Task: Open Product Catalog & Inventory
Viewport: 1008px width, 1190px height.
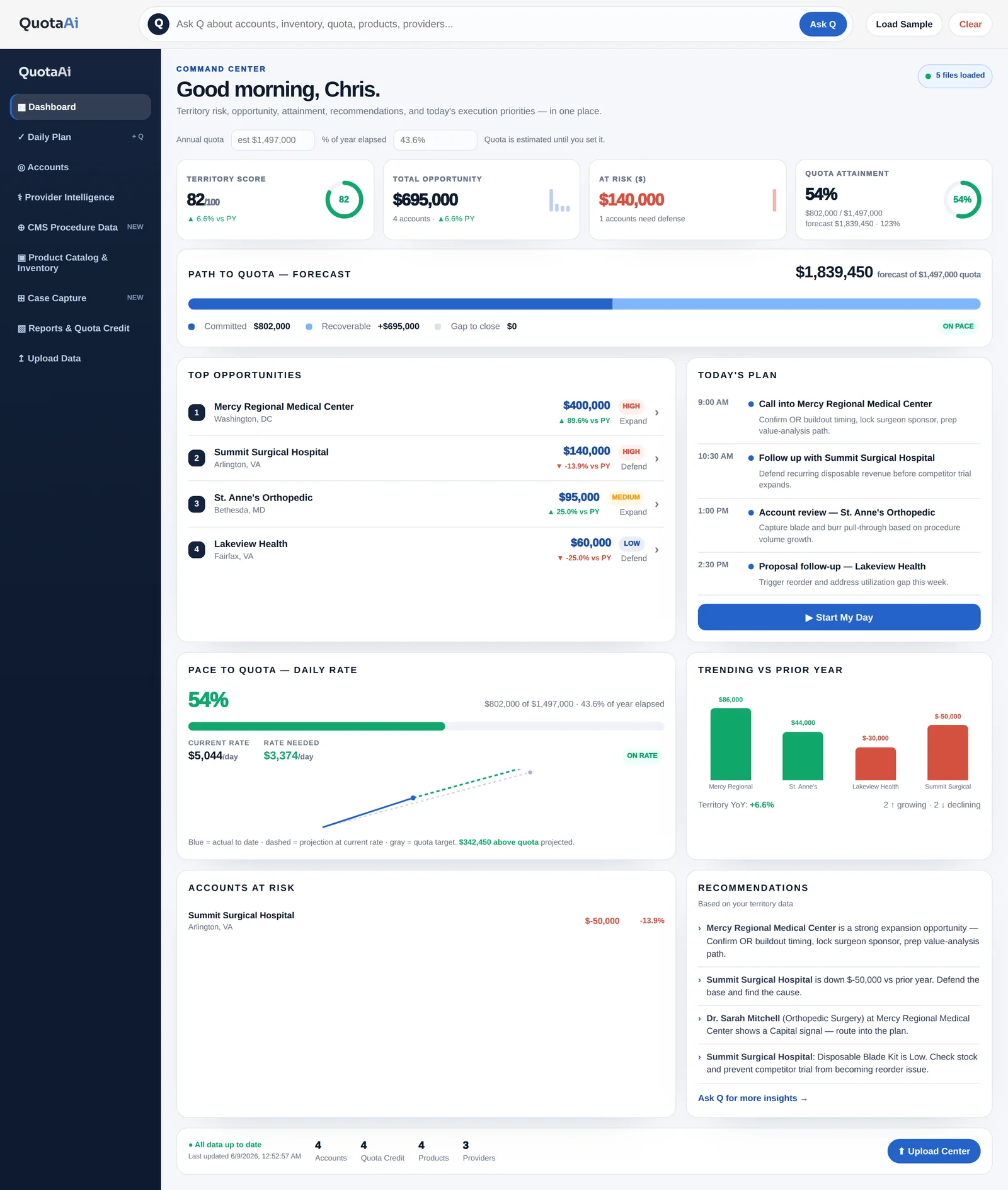Action: tap(81, 263)
